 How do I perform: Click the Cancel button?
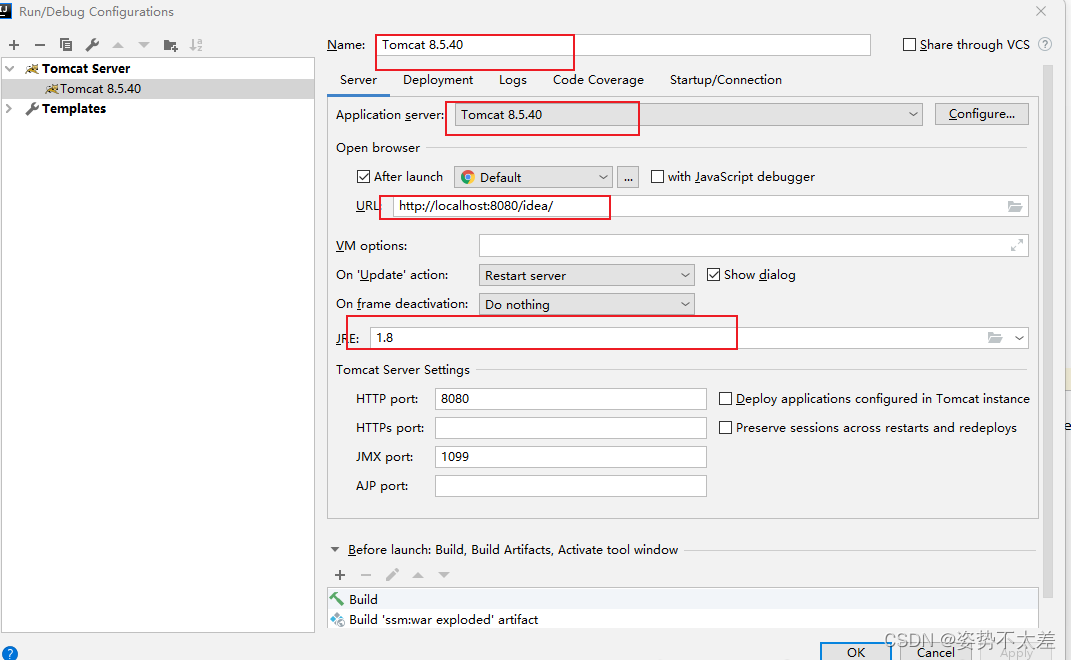point(935,652)
